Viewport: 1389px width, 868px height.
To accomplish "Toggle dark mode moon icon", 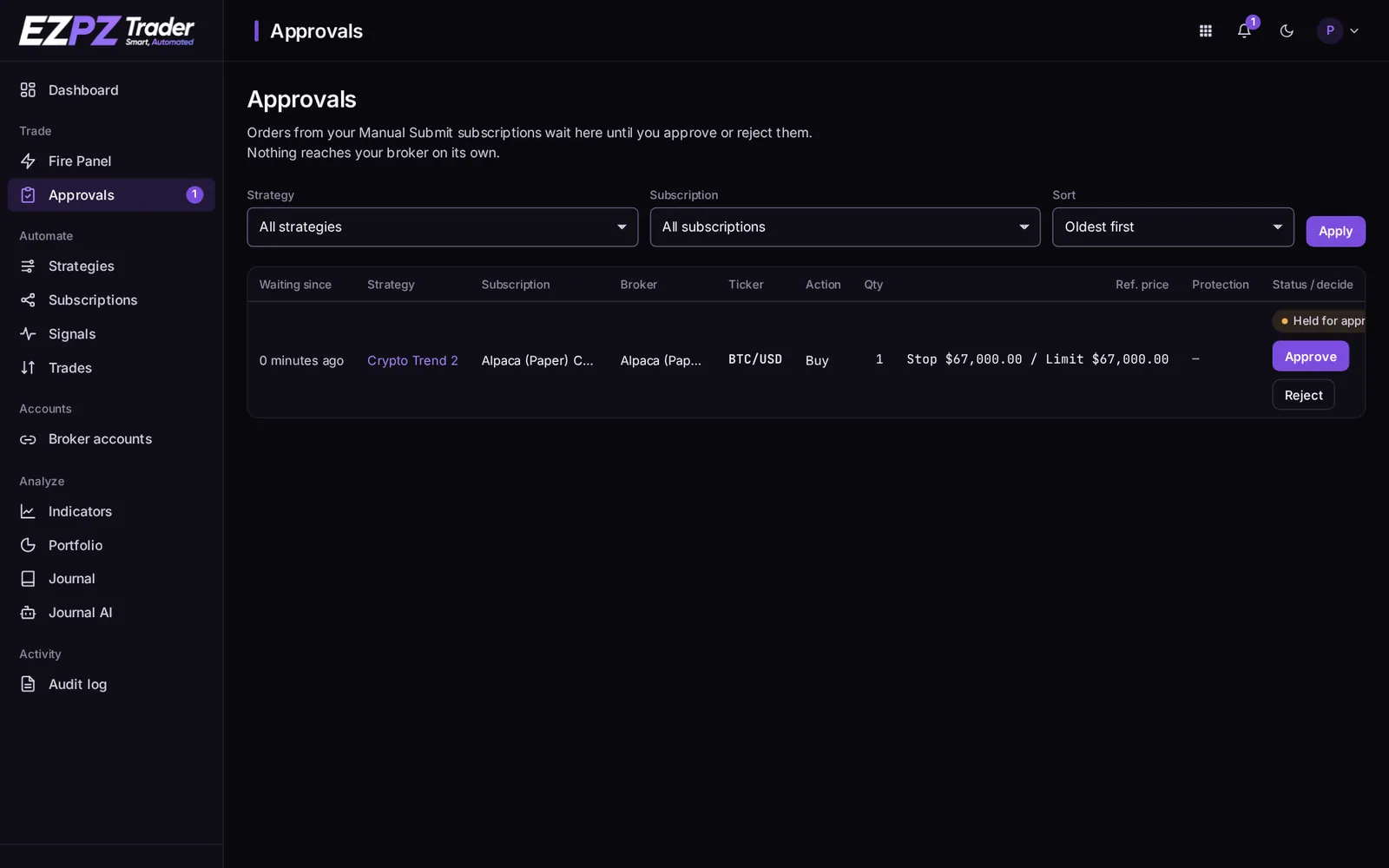I will [x=1287, y=31].
